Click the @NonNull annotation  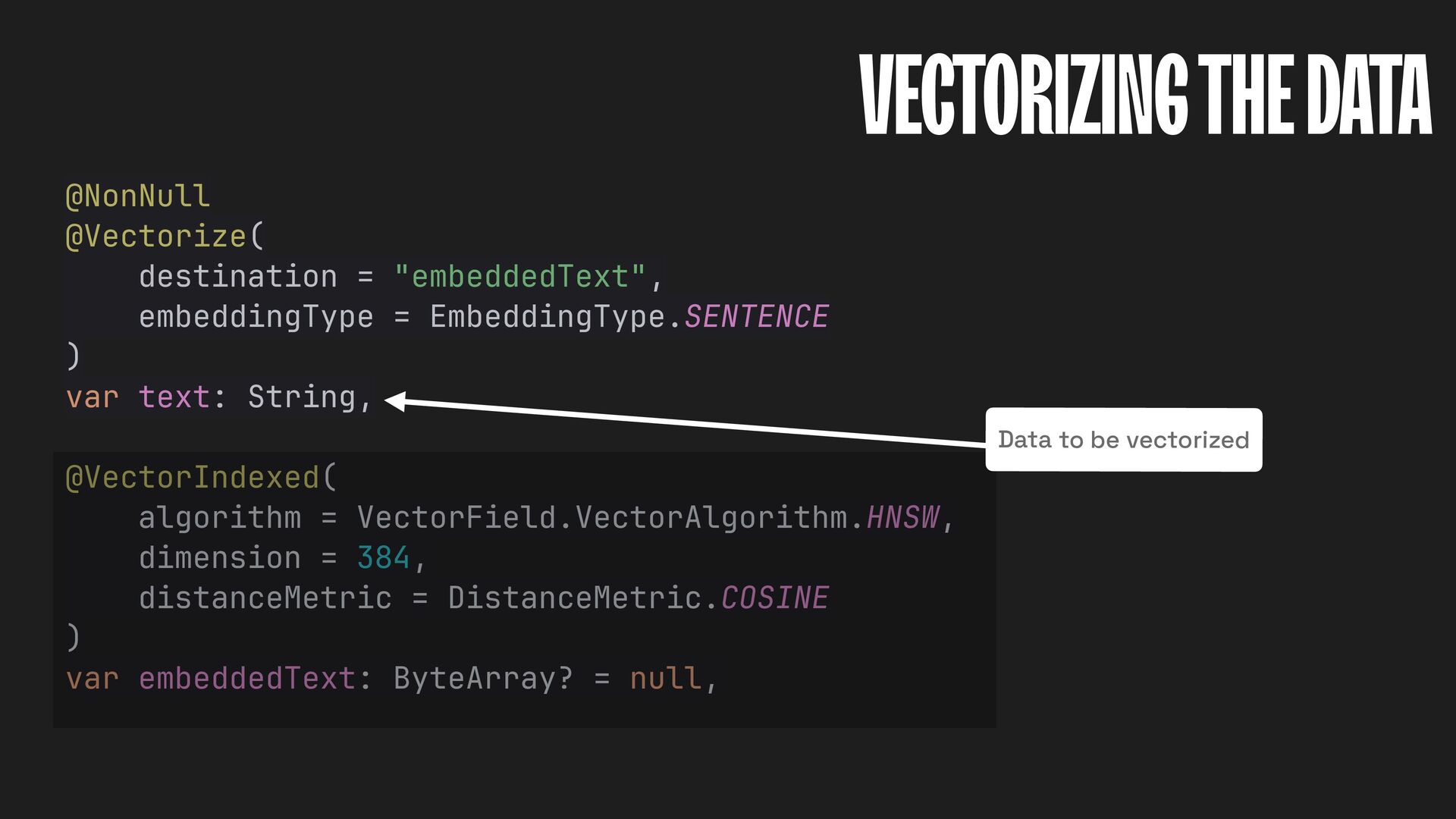tap(137, 196)
